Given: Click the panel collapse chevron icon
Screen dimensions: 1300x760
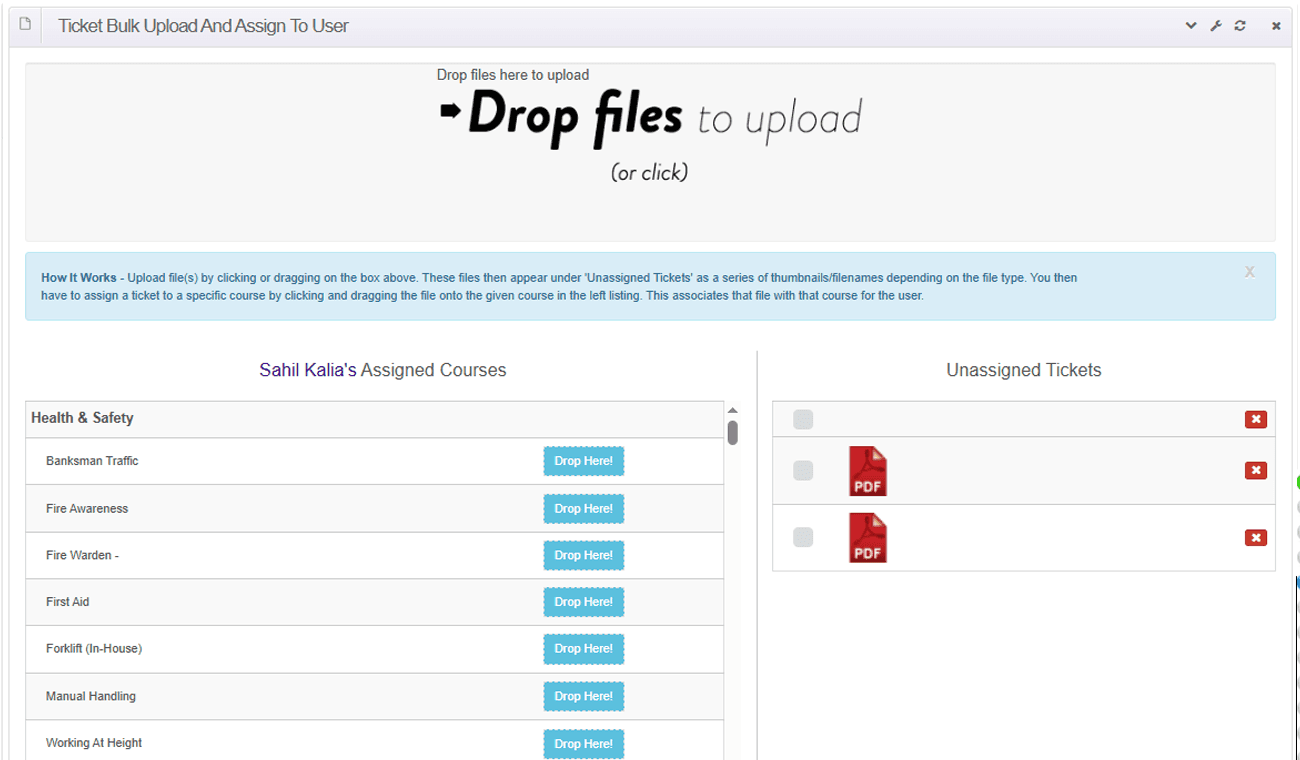Looking at the screenshot, I should point(1190,26).
